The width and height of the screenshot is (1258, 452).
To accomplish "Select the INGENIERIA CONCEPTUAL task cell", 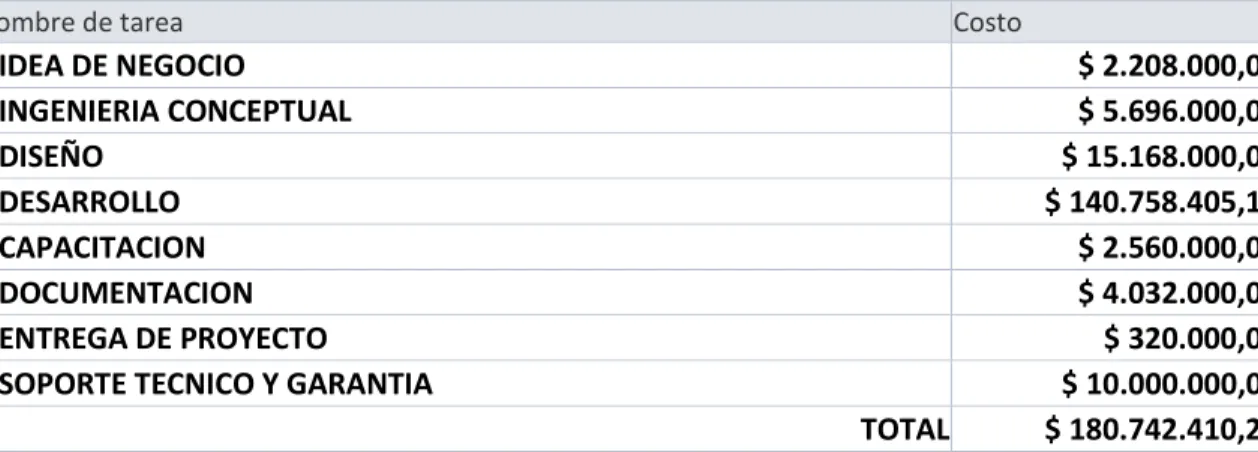I will coord(475,111).
